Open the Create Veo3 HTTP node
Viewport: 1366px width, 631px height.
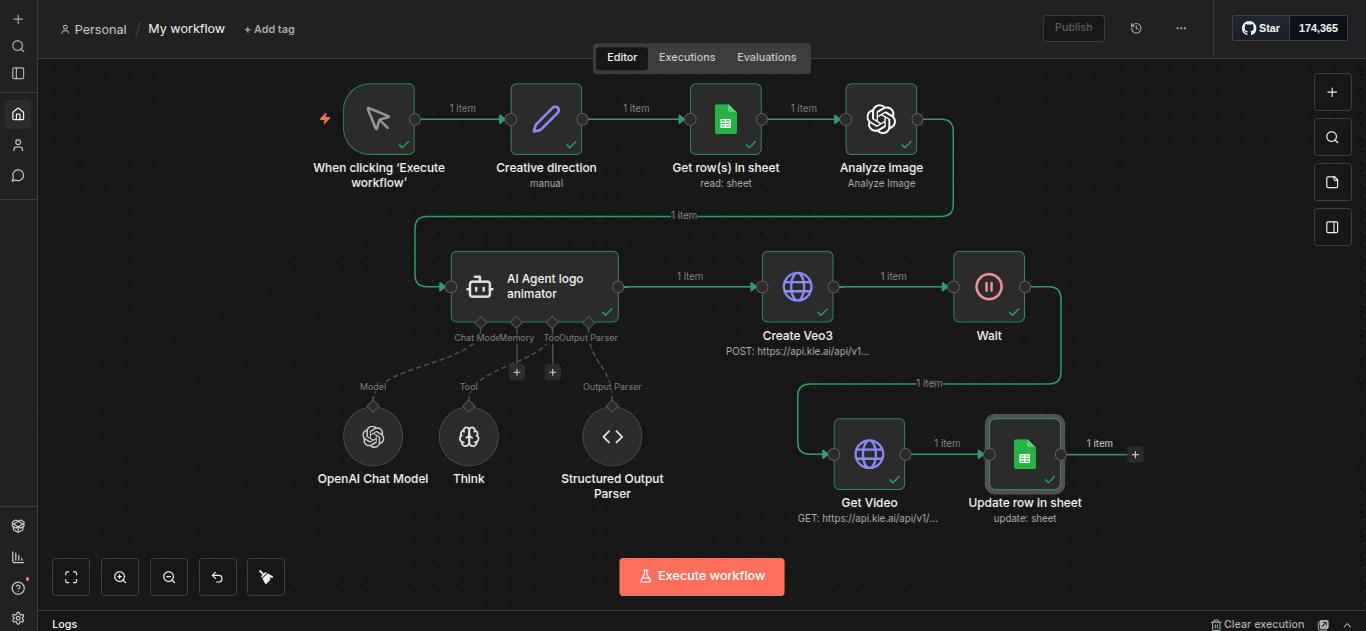[x=798, y=287]
